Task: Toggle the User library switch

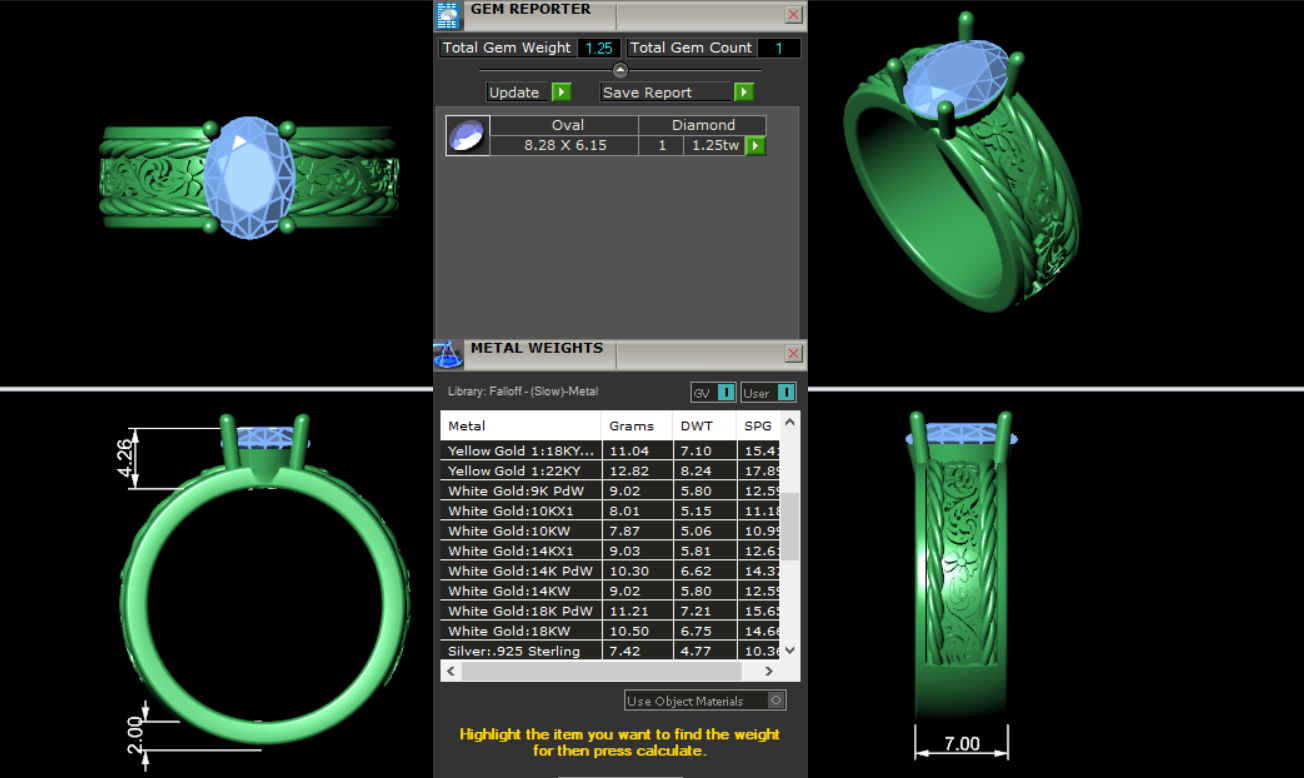Action: [786, 393]
